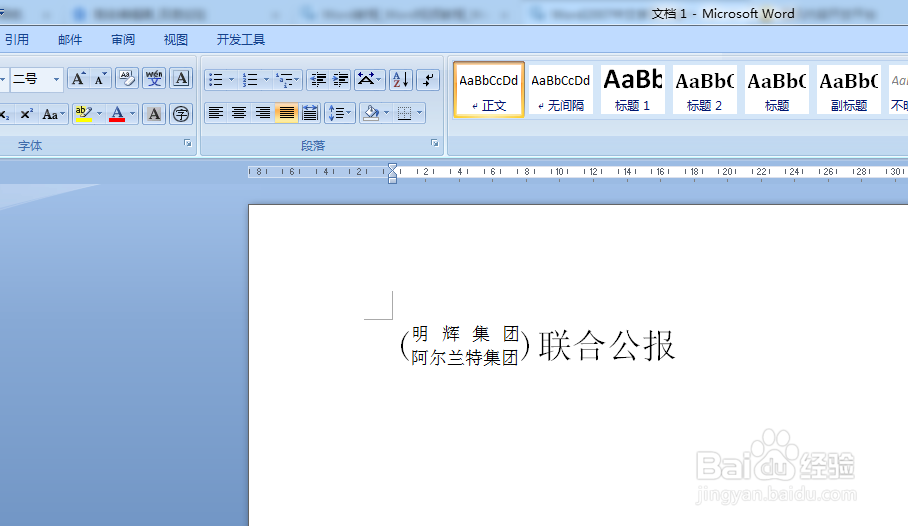
Task: Open the Change Case (Aa) menu
Action: [53, 114]
